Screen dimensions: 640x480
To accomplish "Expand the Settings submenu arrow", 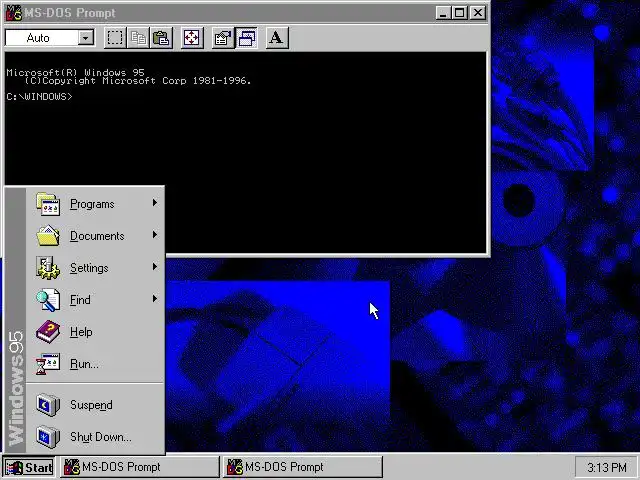I will (155, 267).
